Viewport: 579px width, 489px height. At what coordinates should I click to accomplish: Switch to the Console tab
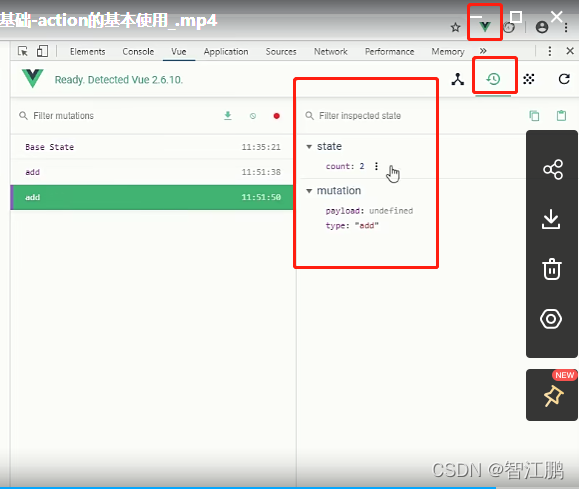tap(138, 52)
